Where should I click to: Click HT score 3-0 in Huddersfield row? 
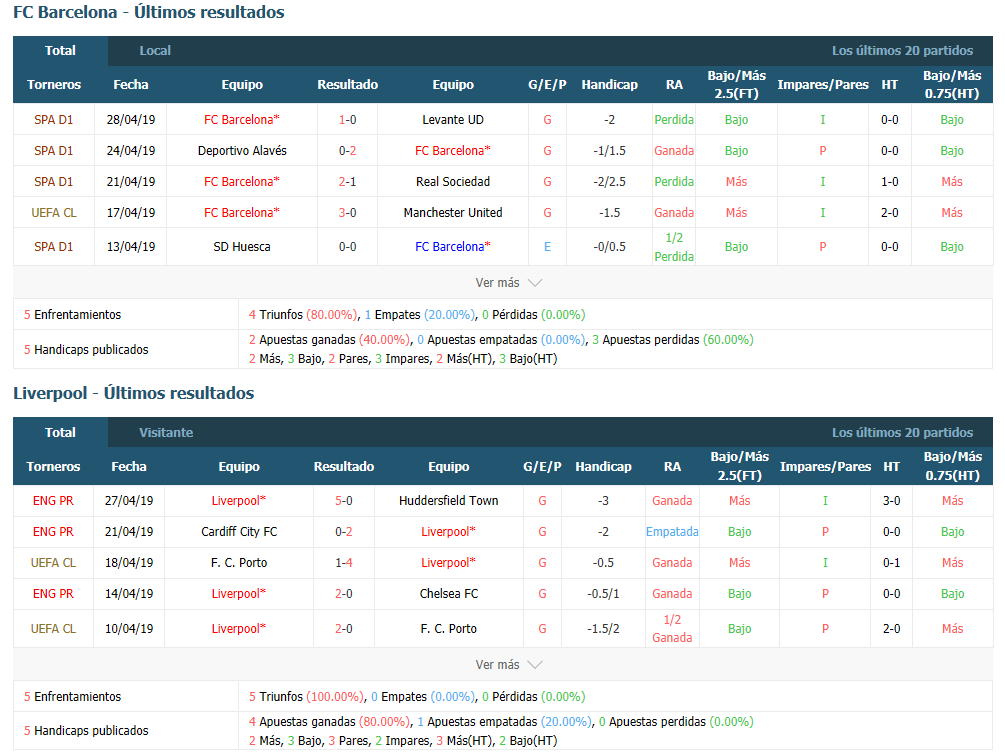[892, 501]
